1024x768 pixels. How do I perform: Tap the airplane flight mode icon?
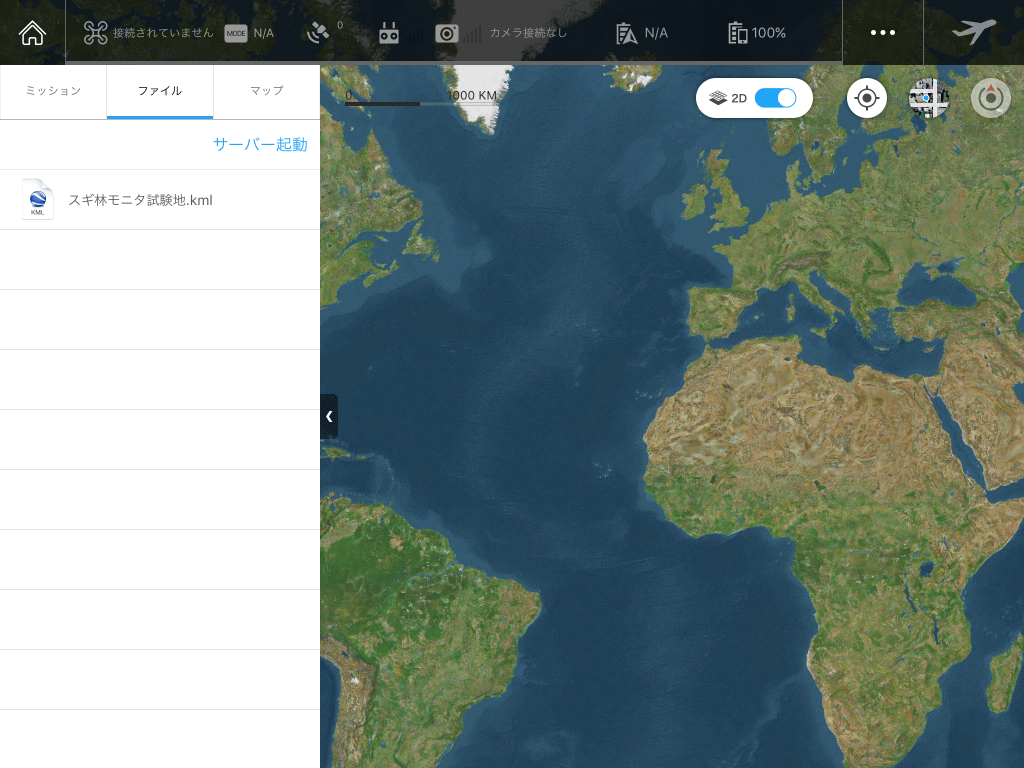[974, 31]
